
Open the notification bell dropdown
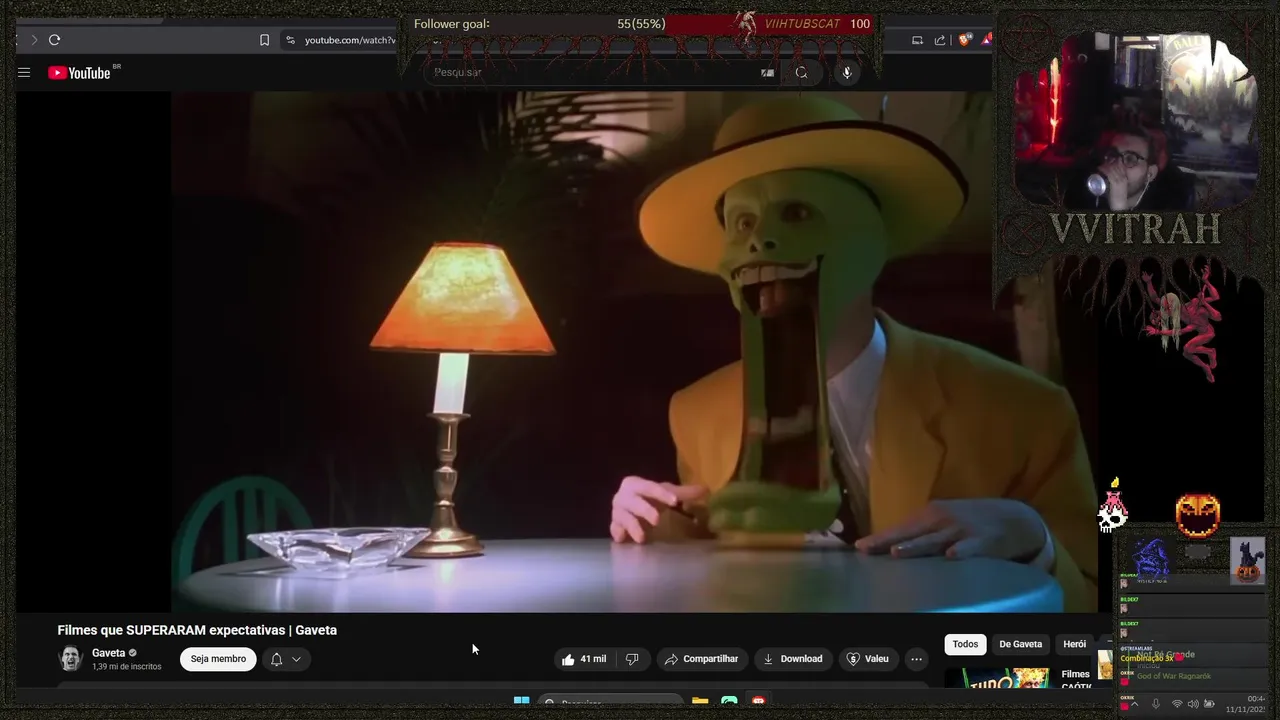pos(285,659)
